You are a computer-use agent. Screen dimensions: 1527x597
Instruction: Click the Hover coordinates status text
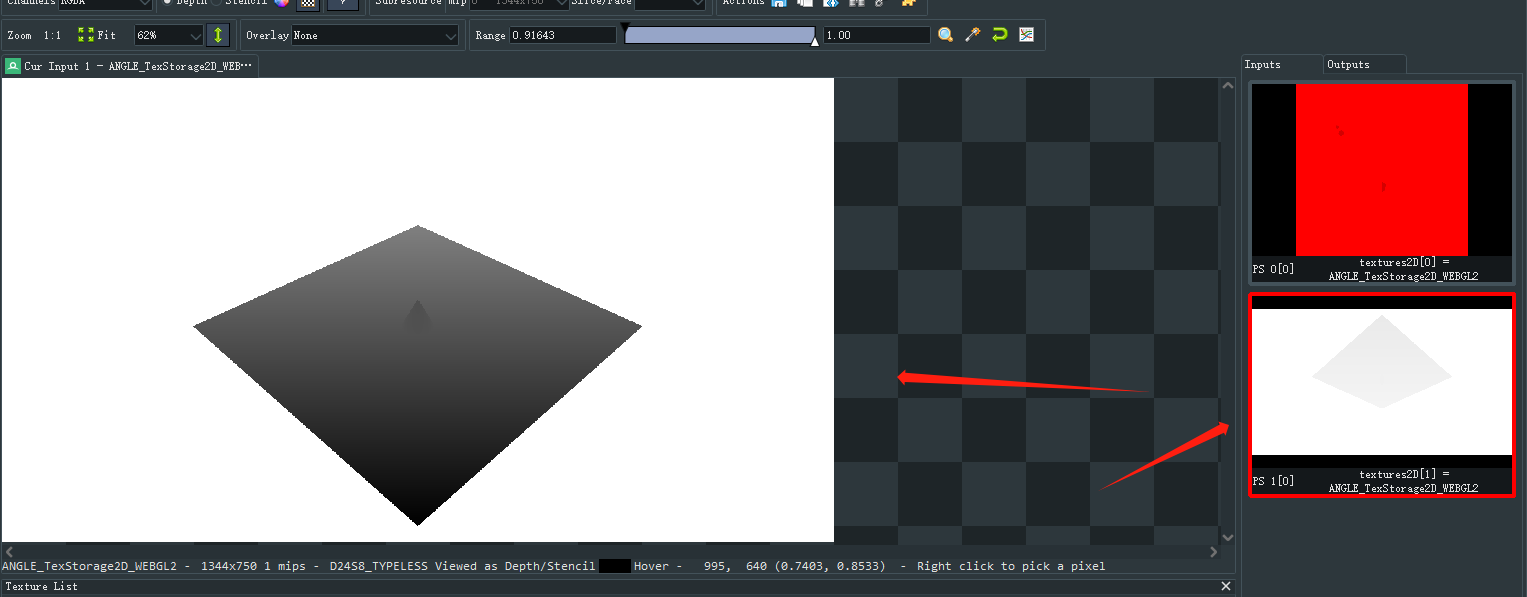pyautogui.click(x=759, y=566)
